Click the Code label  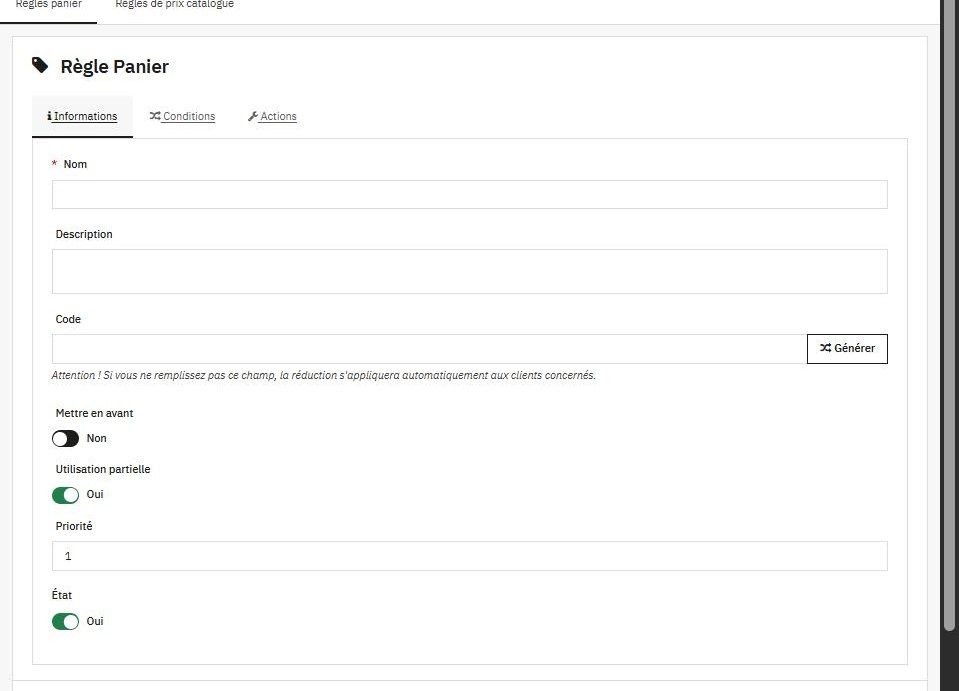pyautogui.click(x=68, y=319)
